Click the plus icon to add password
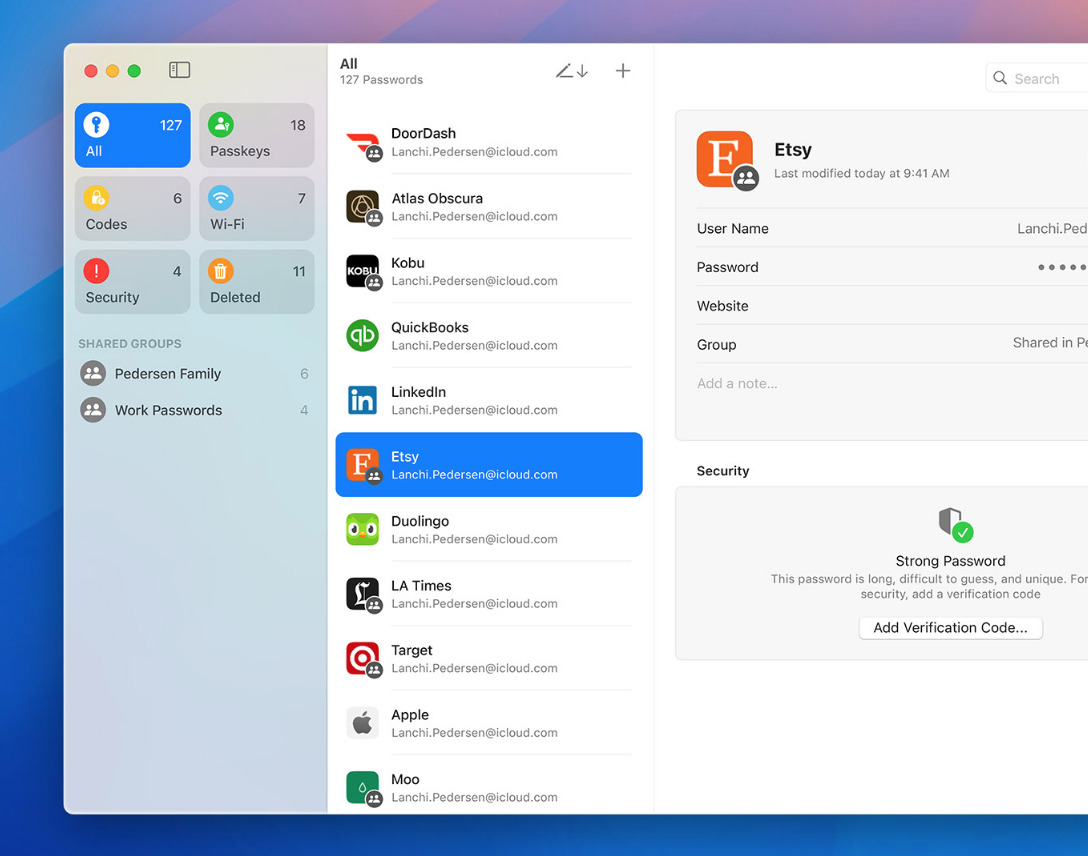The height and width of the screenshot is (856, 1088). [x=623, y=71]
